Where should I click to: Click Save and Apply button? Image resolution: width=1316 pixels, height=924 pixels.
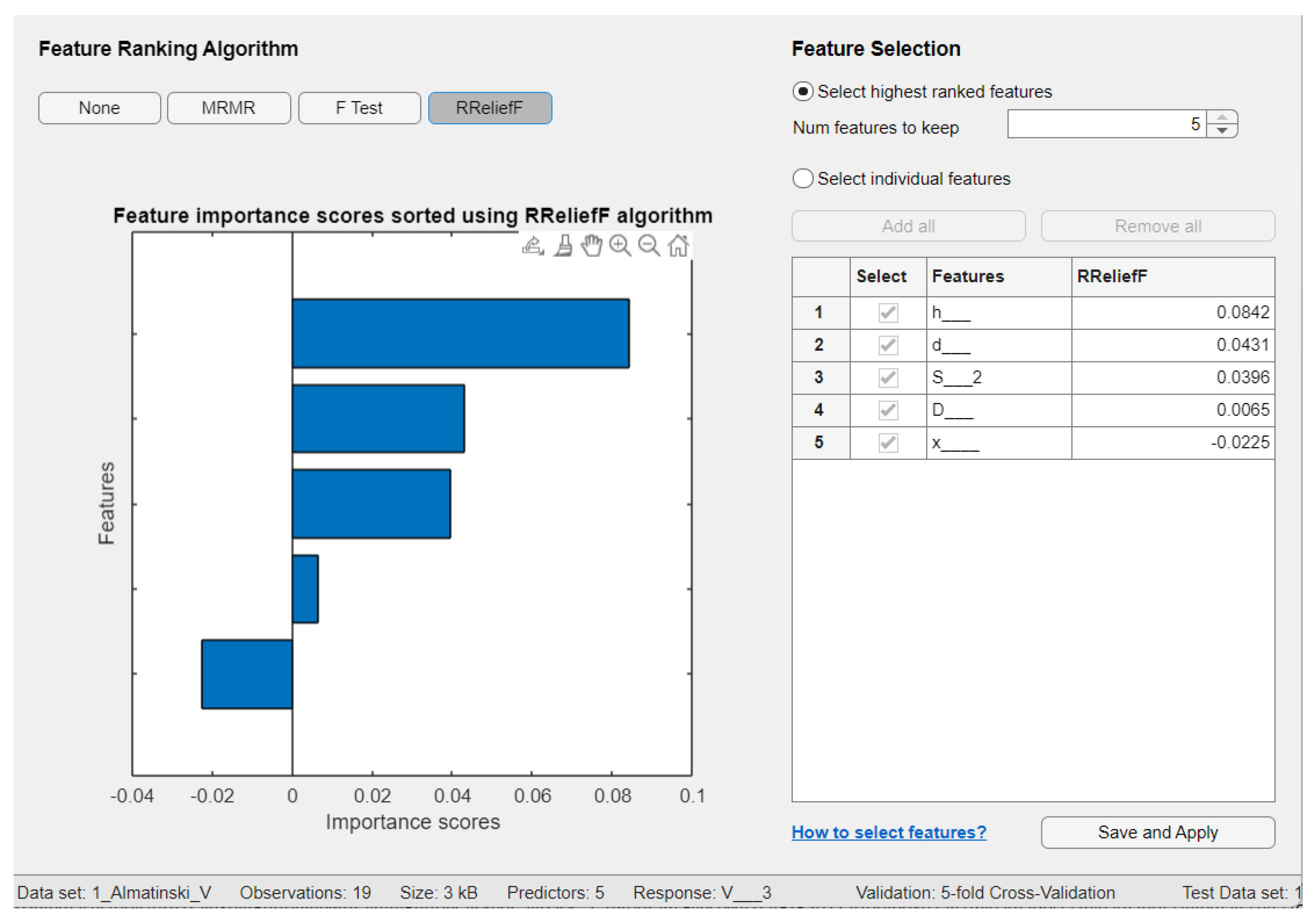pos(1158,832)
